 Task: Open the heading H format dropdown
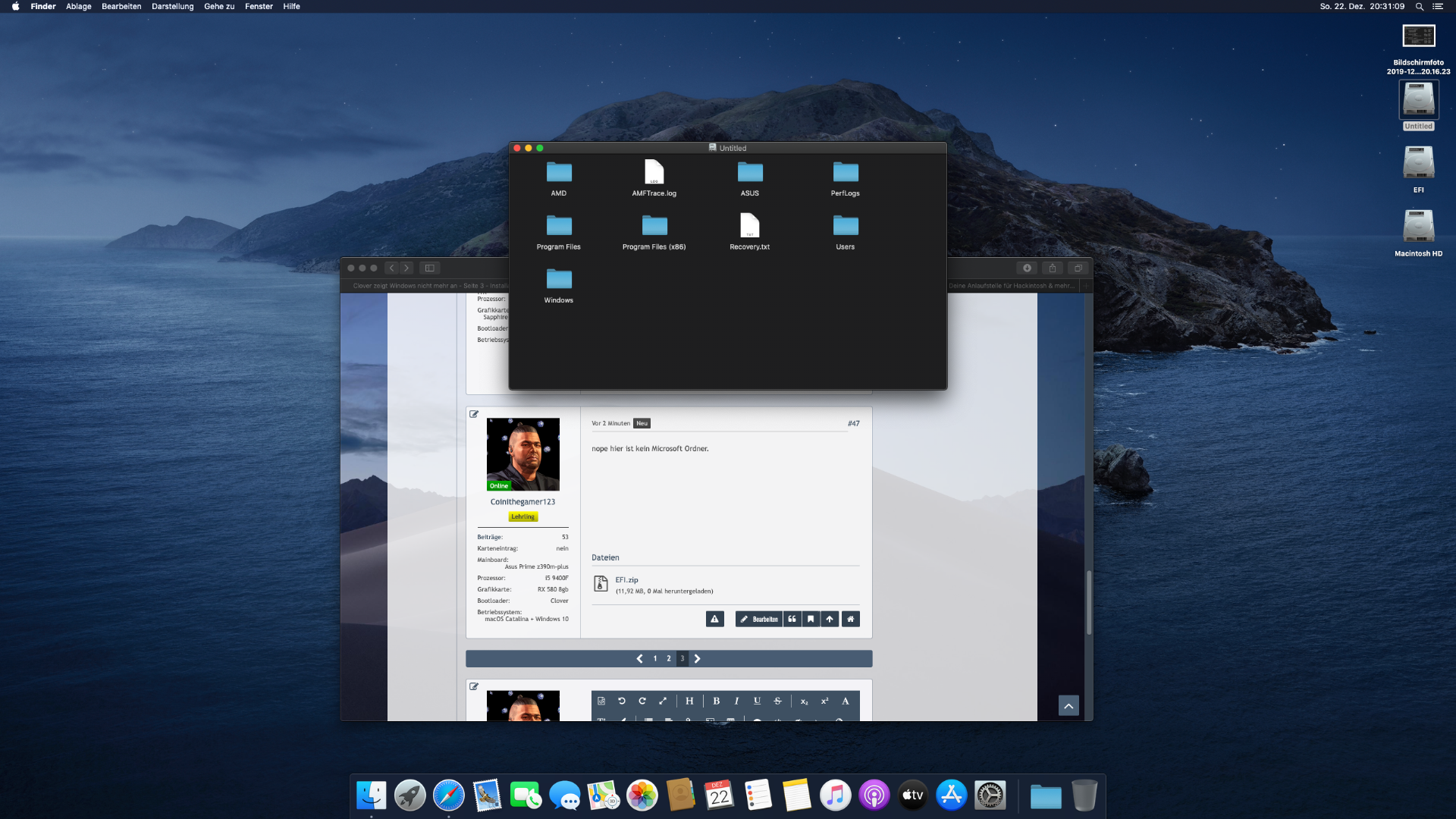click(x=689, y=701)
